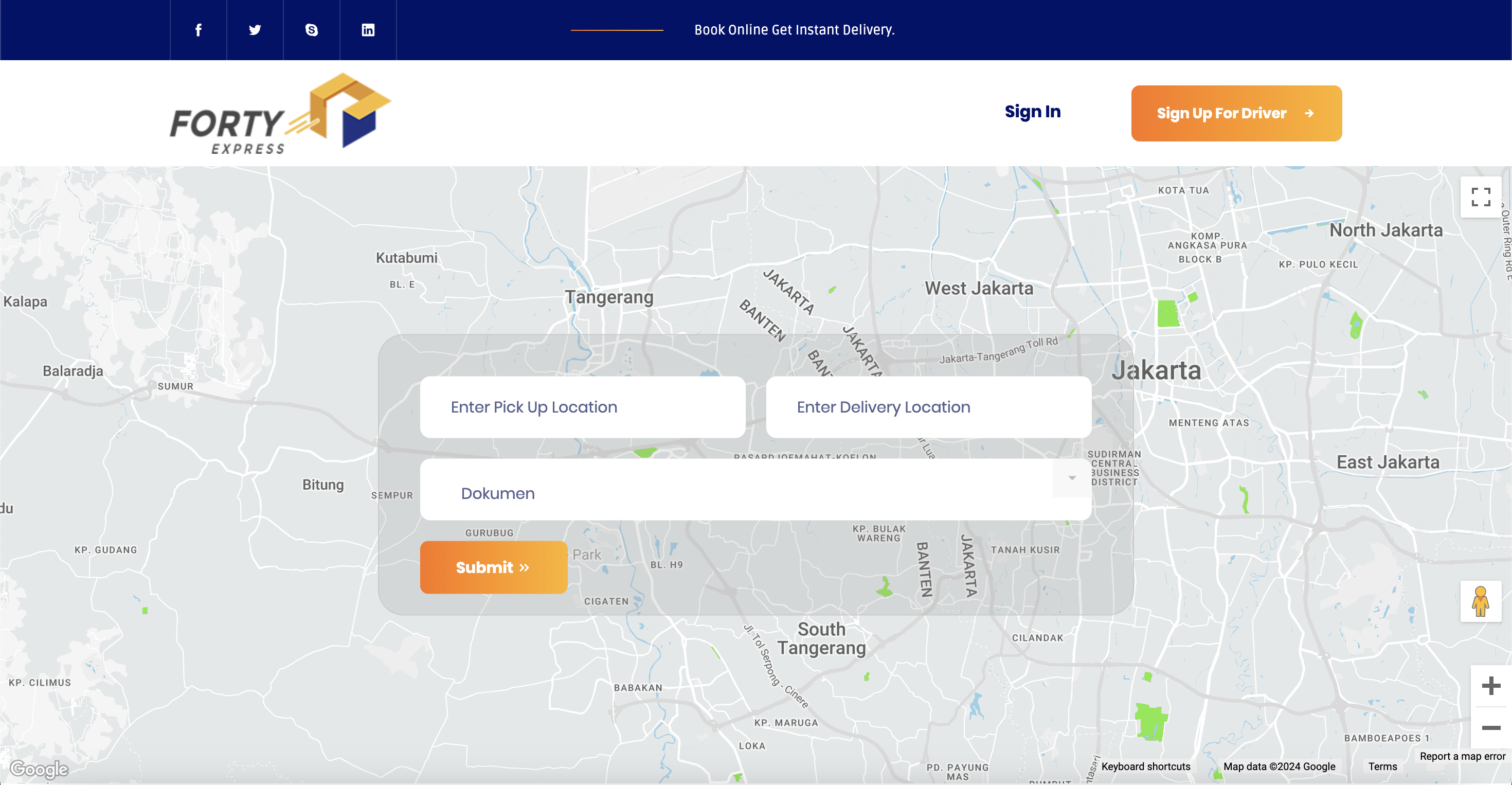
Task: Visit the LinkedIn page icon
Action: 368,29
